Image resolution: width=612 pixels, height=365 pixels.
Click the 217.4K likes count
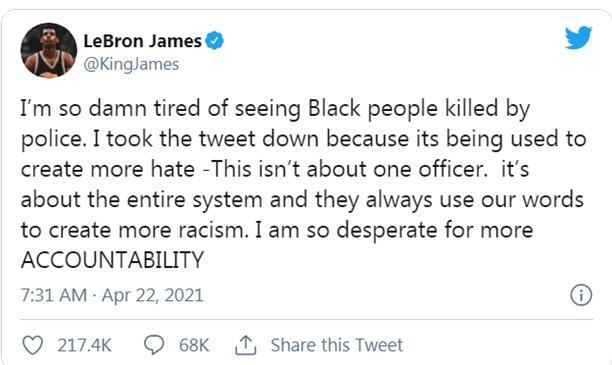pos(84,345)
